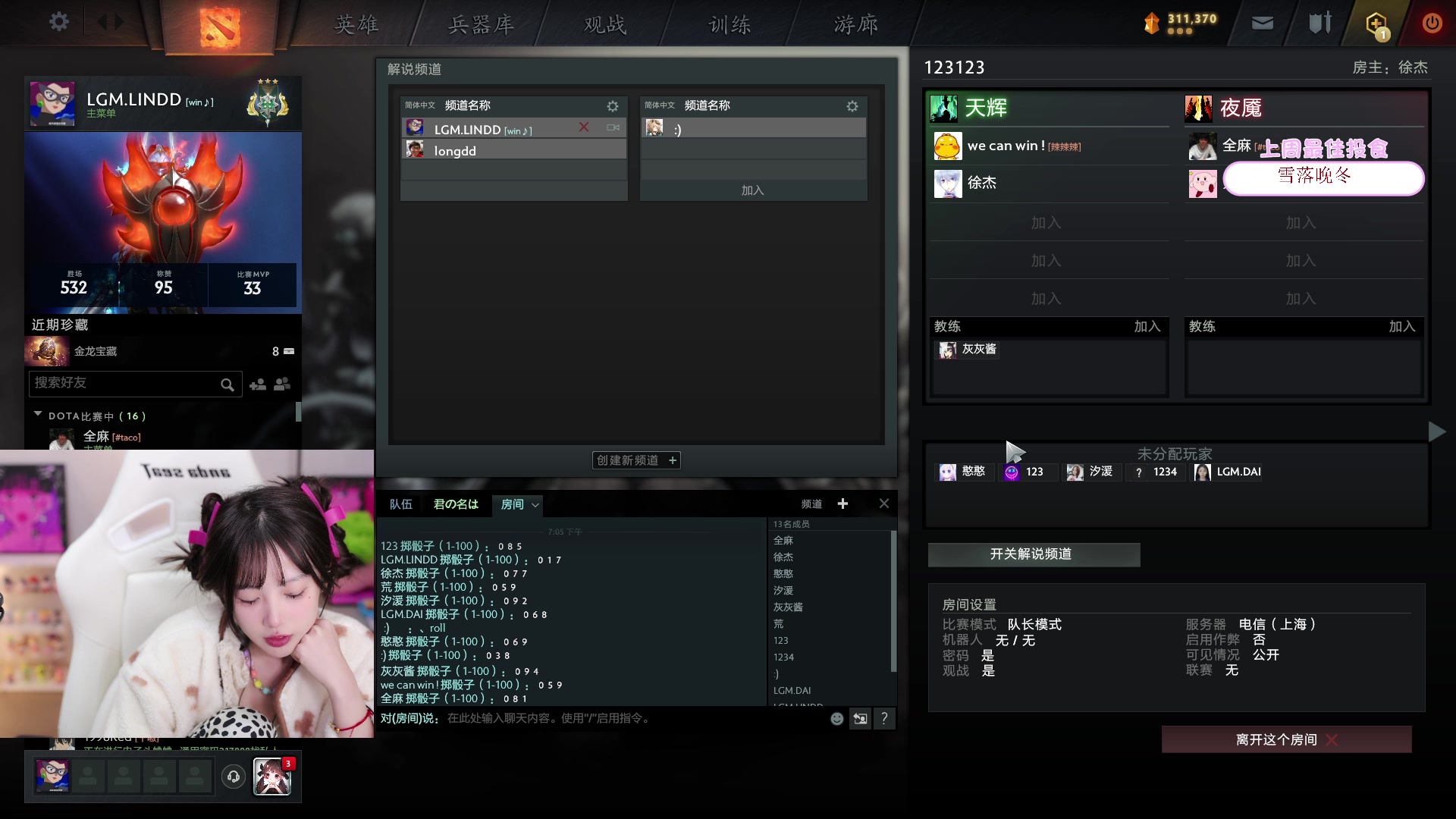
Task: Add a new chat channel with plus icon
Action: 843,504
